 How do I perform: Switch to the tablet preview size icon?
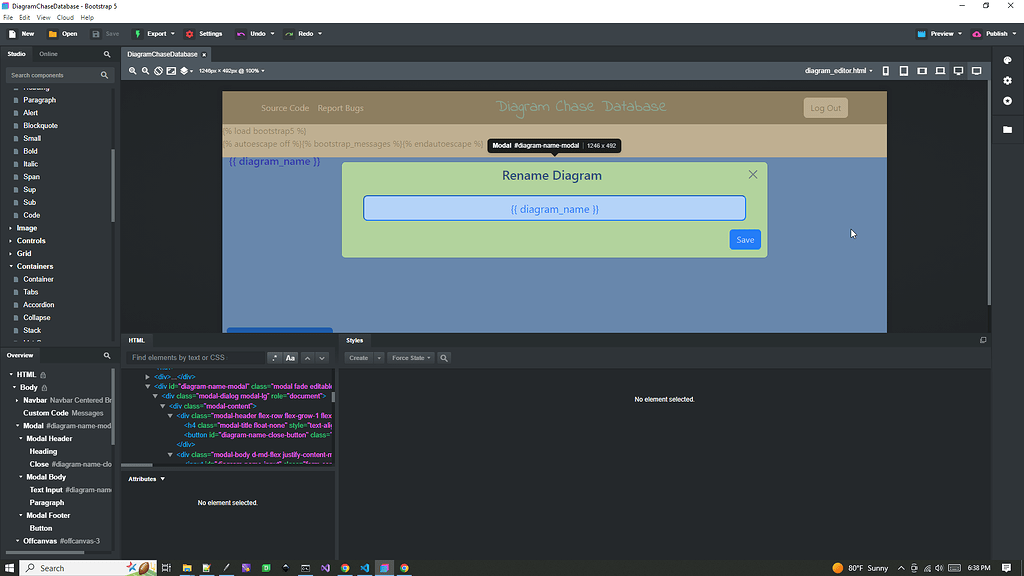coord(904,70)
